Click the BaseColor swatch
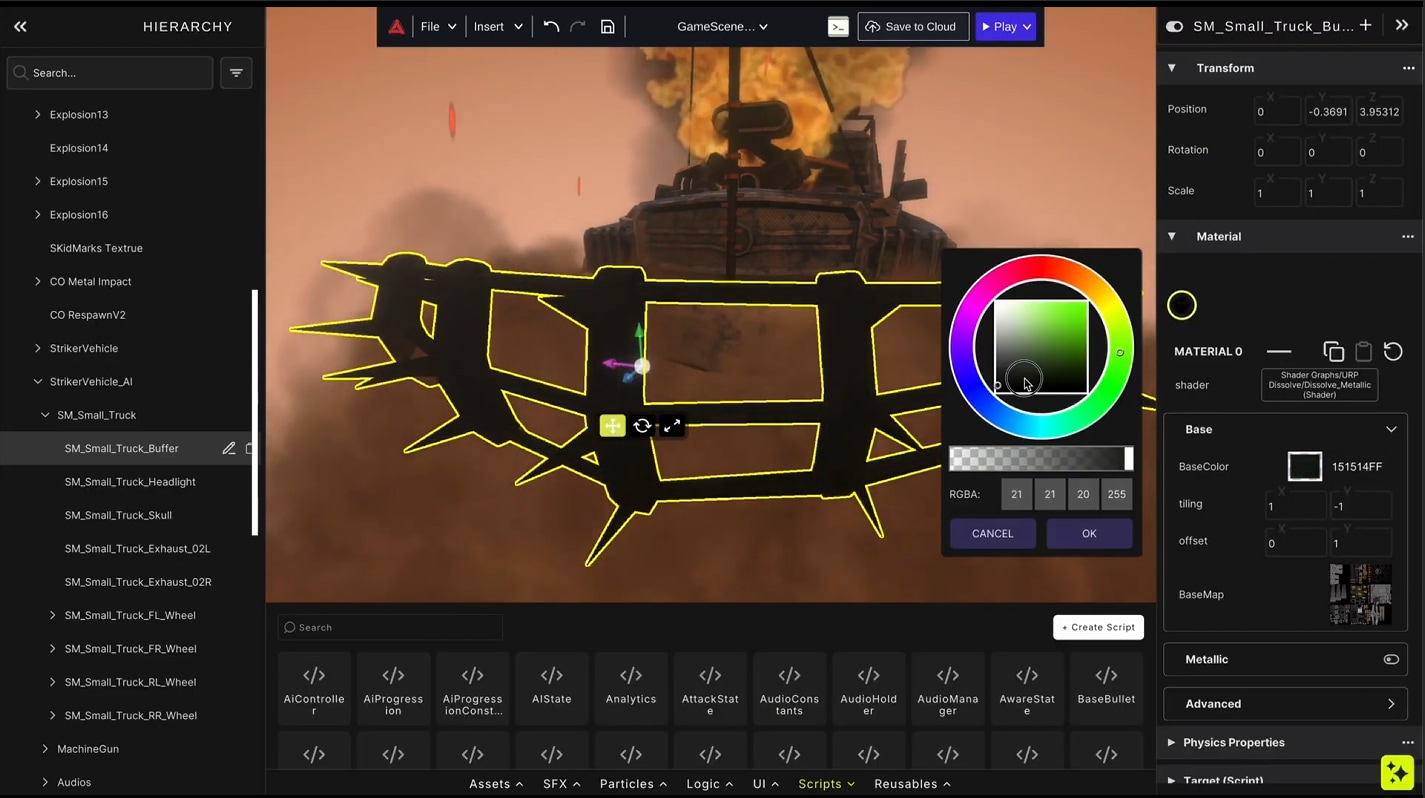 [1304, 467]
